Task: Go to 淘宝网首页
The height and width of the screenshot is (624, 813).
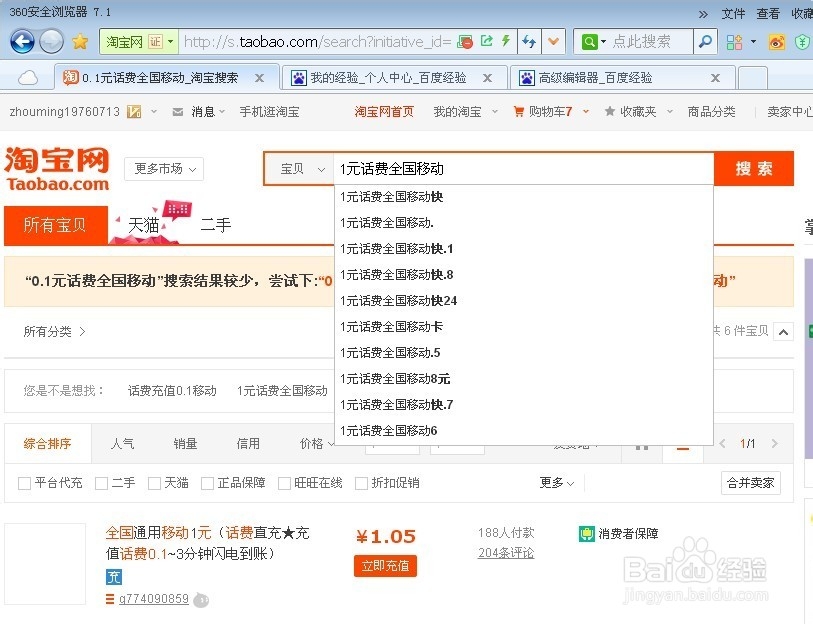Action: [x=384, y=112]
